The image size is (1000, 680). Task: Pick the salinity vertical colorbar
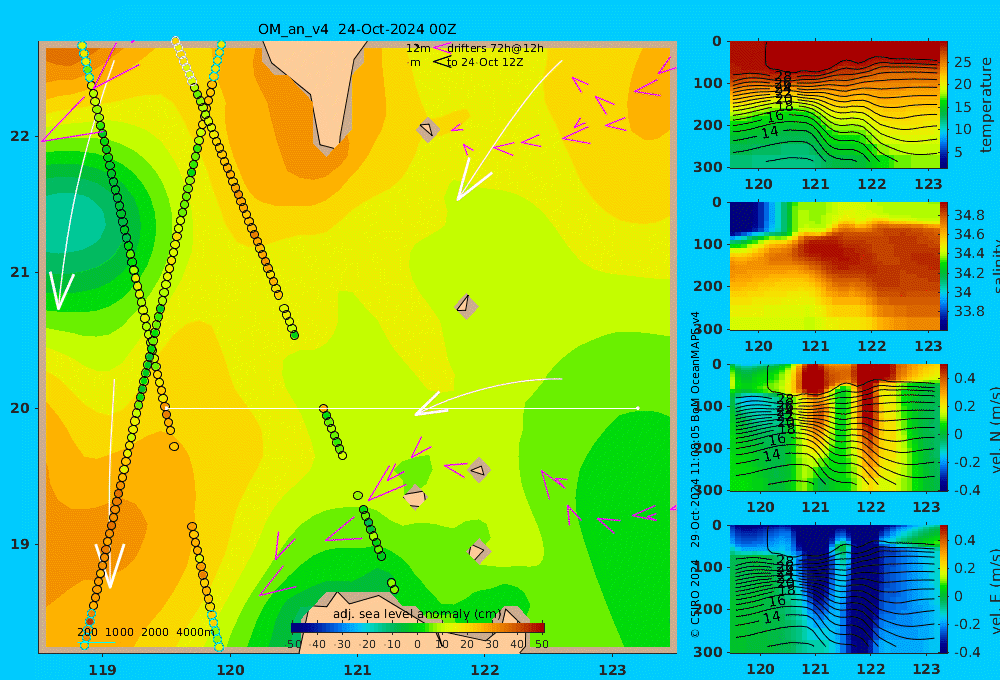pos(944,266)
